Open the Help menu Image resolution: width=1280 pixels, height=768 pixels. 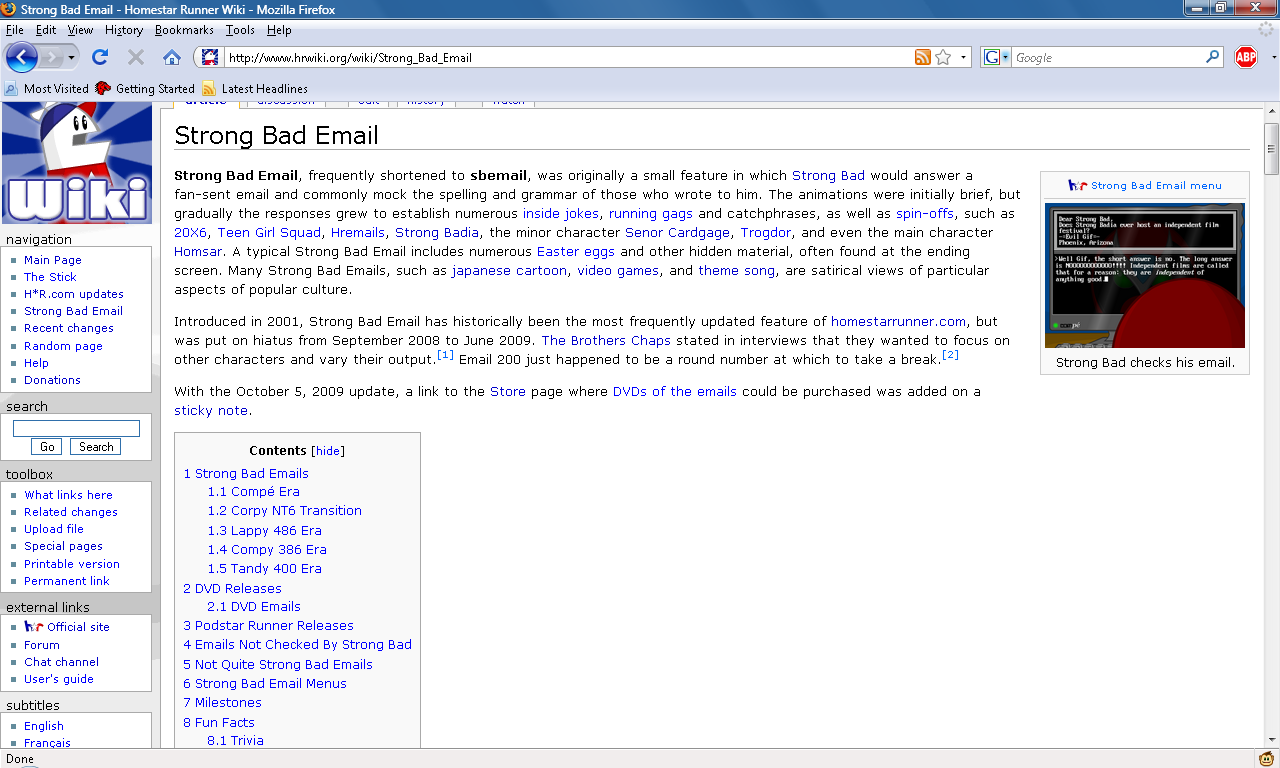click(x=279, y=30)
